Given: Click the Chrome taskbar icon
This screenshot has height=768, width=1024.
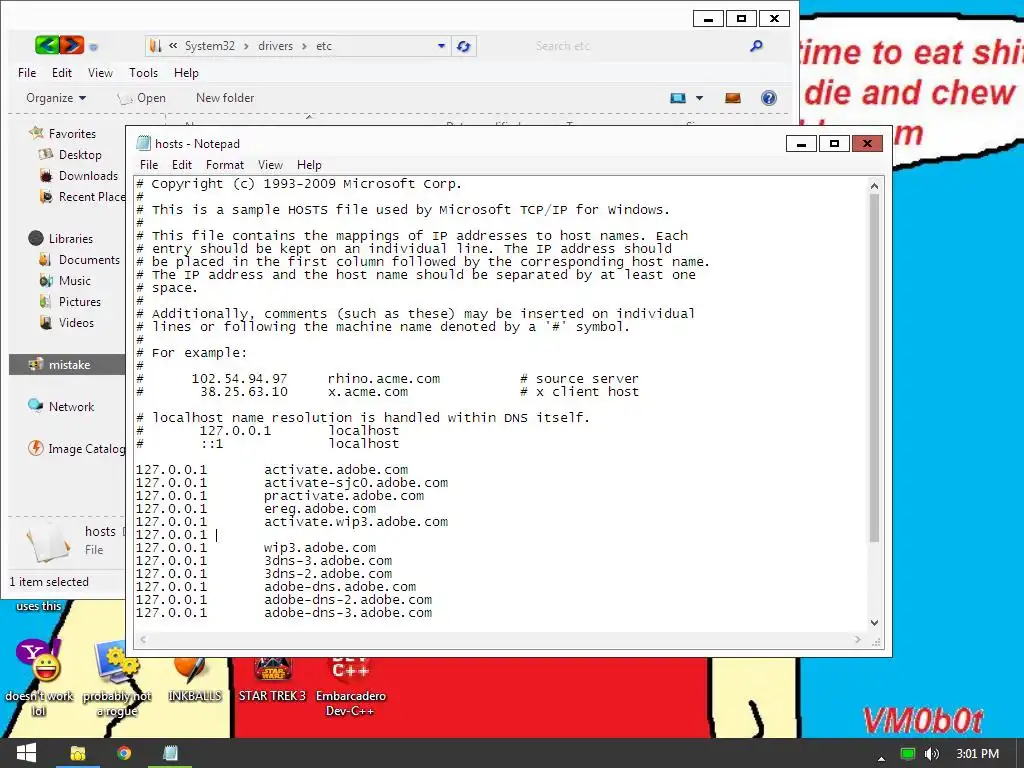Looking at the screenshot, I should click(x=124, y=753).
